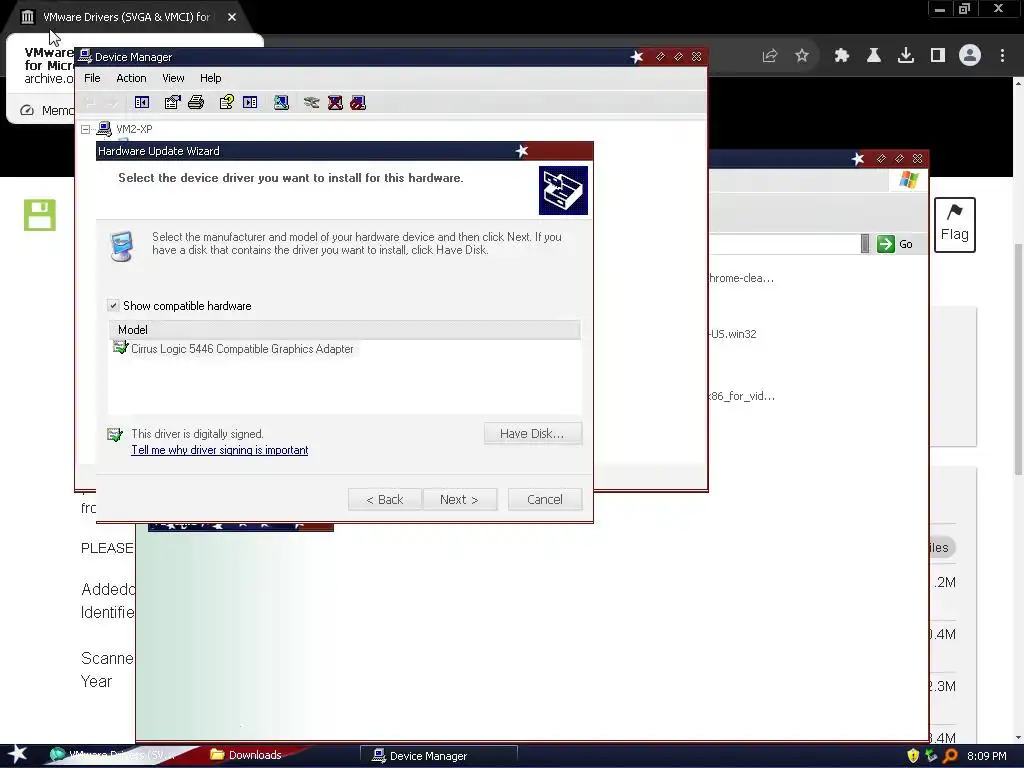Click the 8:09 PM taskbar clock
This screenshot has width=1024, height=768.
987,756
